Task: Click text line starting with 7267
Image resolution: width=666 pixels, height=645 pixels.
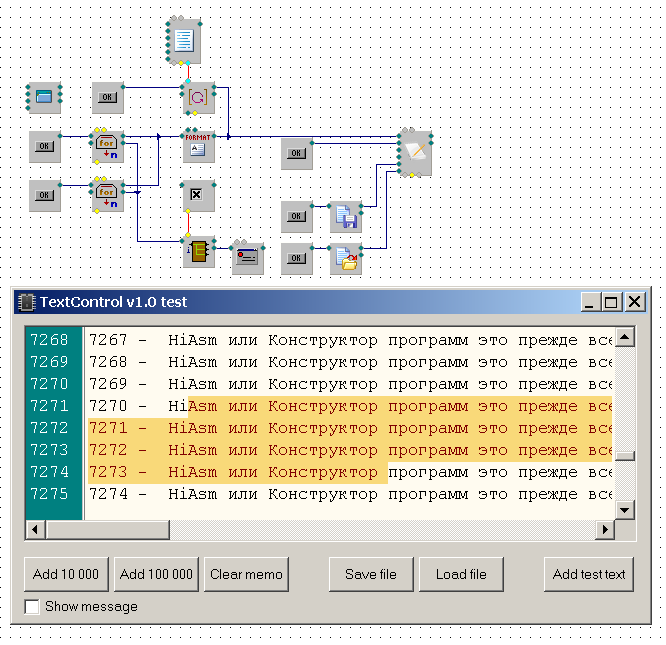Action: tap(350, 340)
